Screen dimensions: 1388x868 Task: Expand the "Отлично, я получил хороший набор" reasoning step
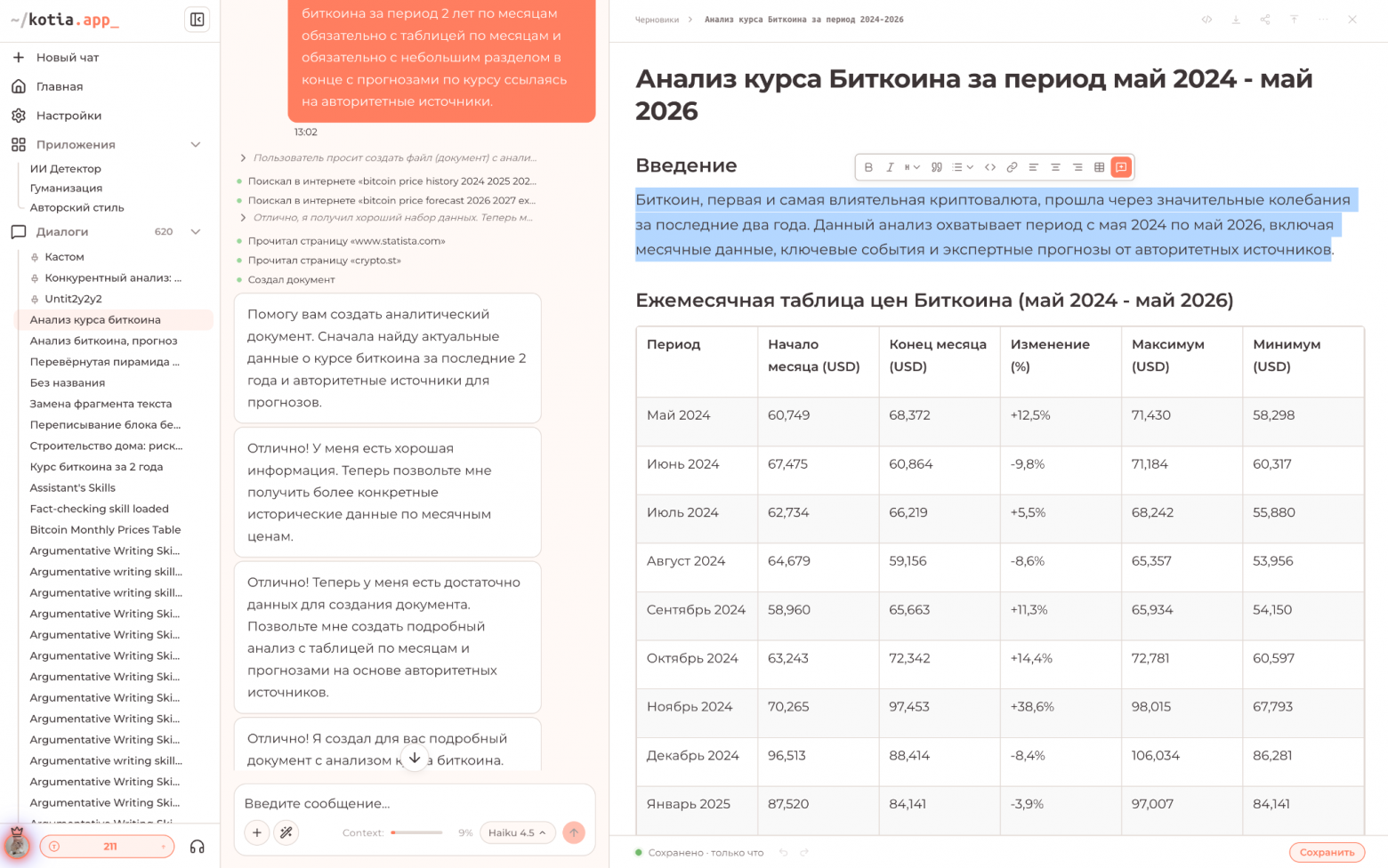[x=388, y=218]
